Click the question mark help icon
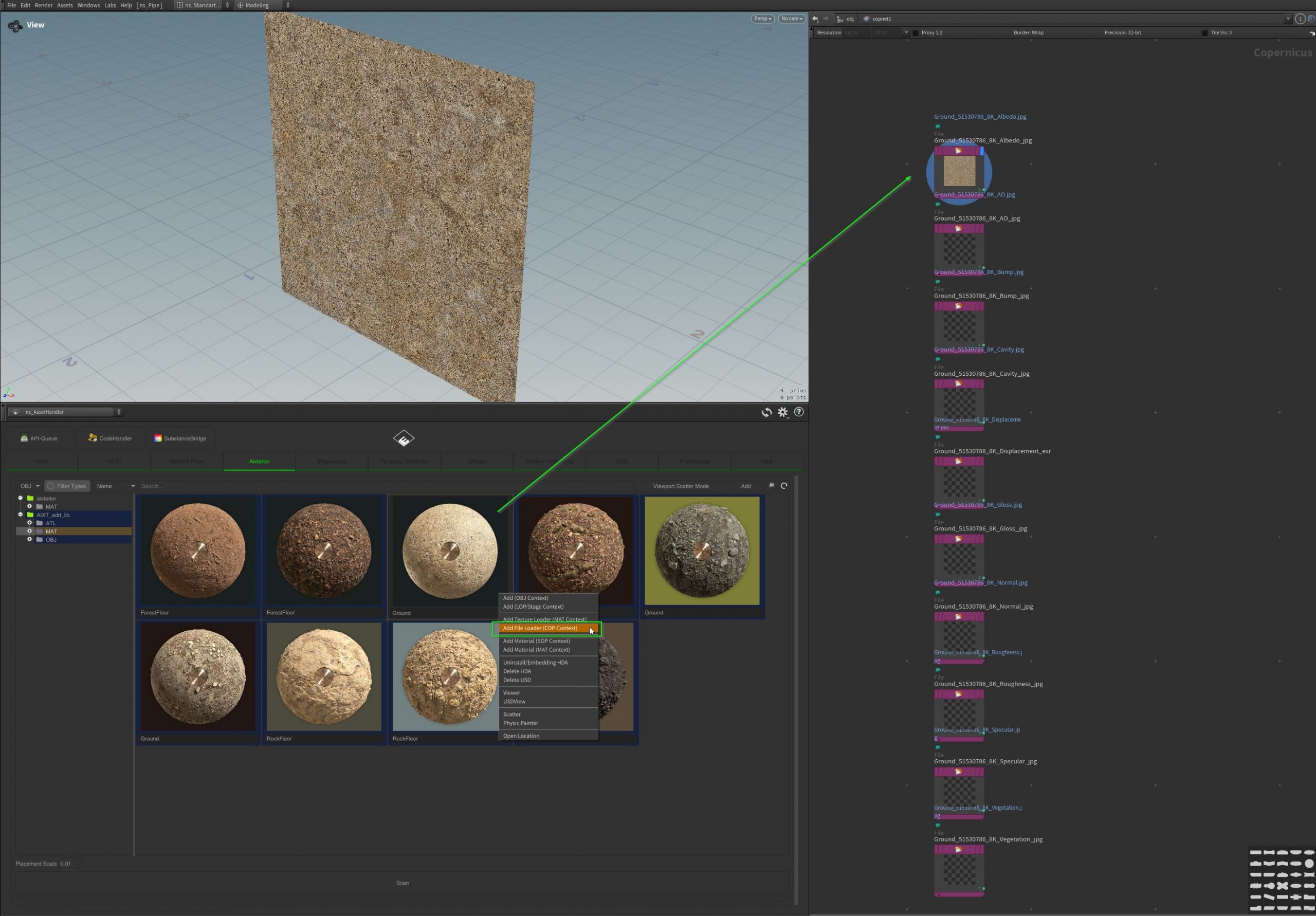 (798, 412)
